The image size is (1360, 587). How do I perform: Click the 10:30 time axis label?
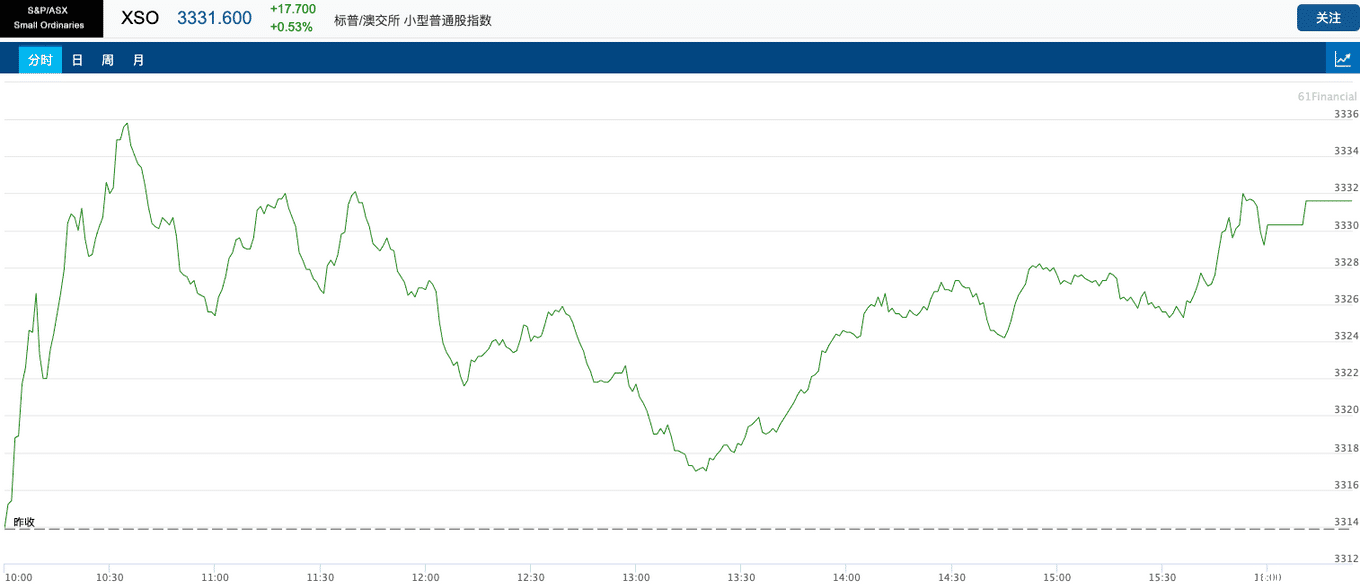point(110,577)
